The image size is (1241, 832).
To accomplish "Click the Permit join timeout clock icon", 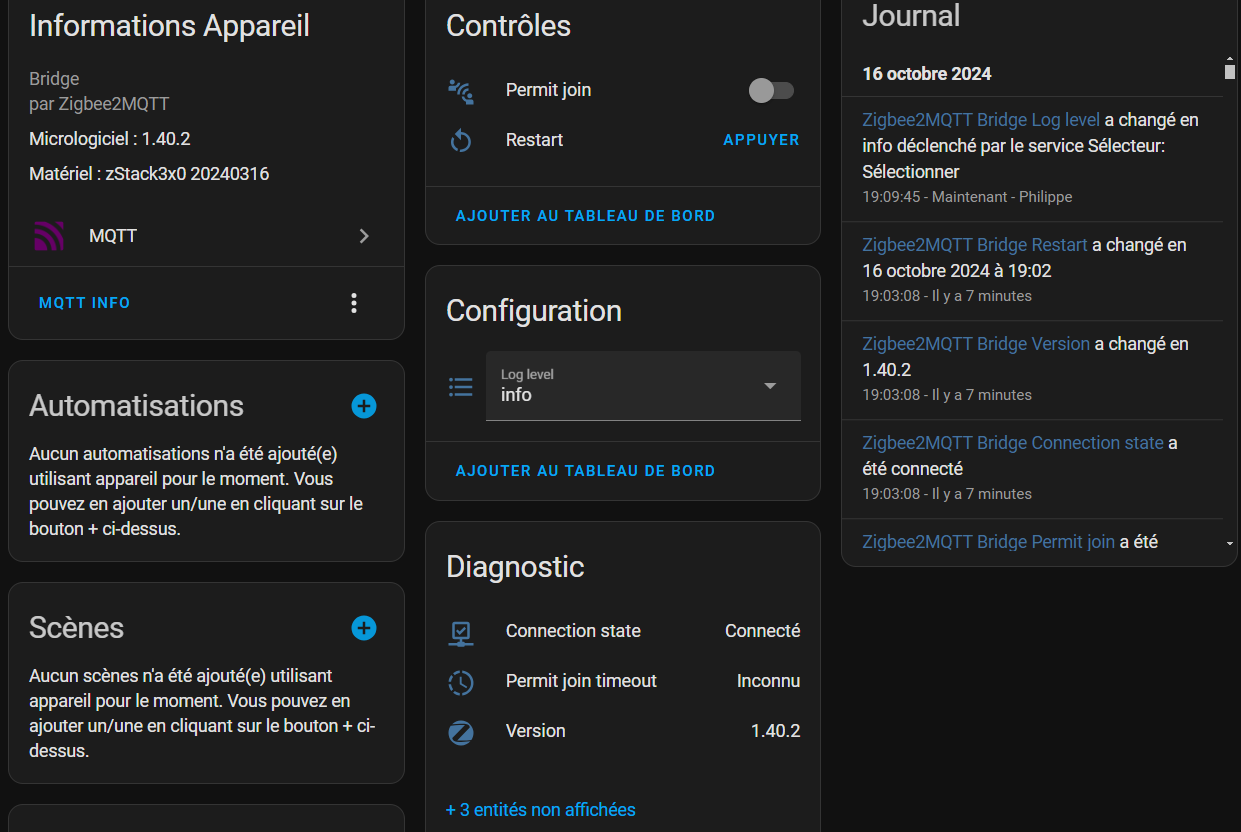I will (460, 682).
